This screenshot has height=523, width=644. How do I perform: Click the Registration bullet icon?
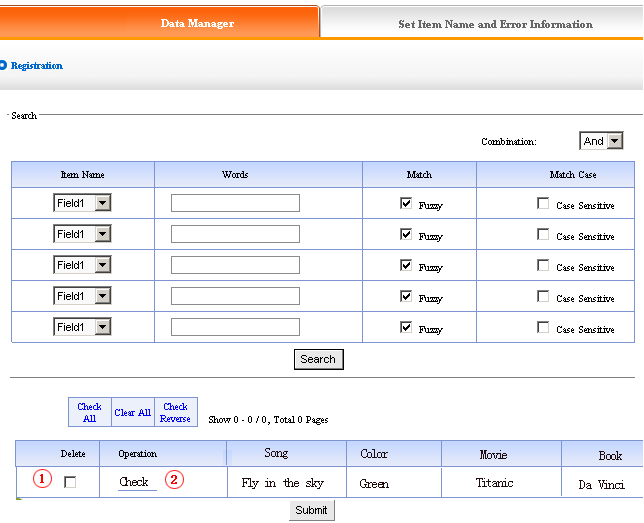3,65
